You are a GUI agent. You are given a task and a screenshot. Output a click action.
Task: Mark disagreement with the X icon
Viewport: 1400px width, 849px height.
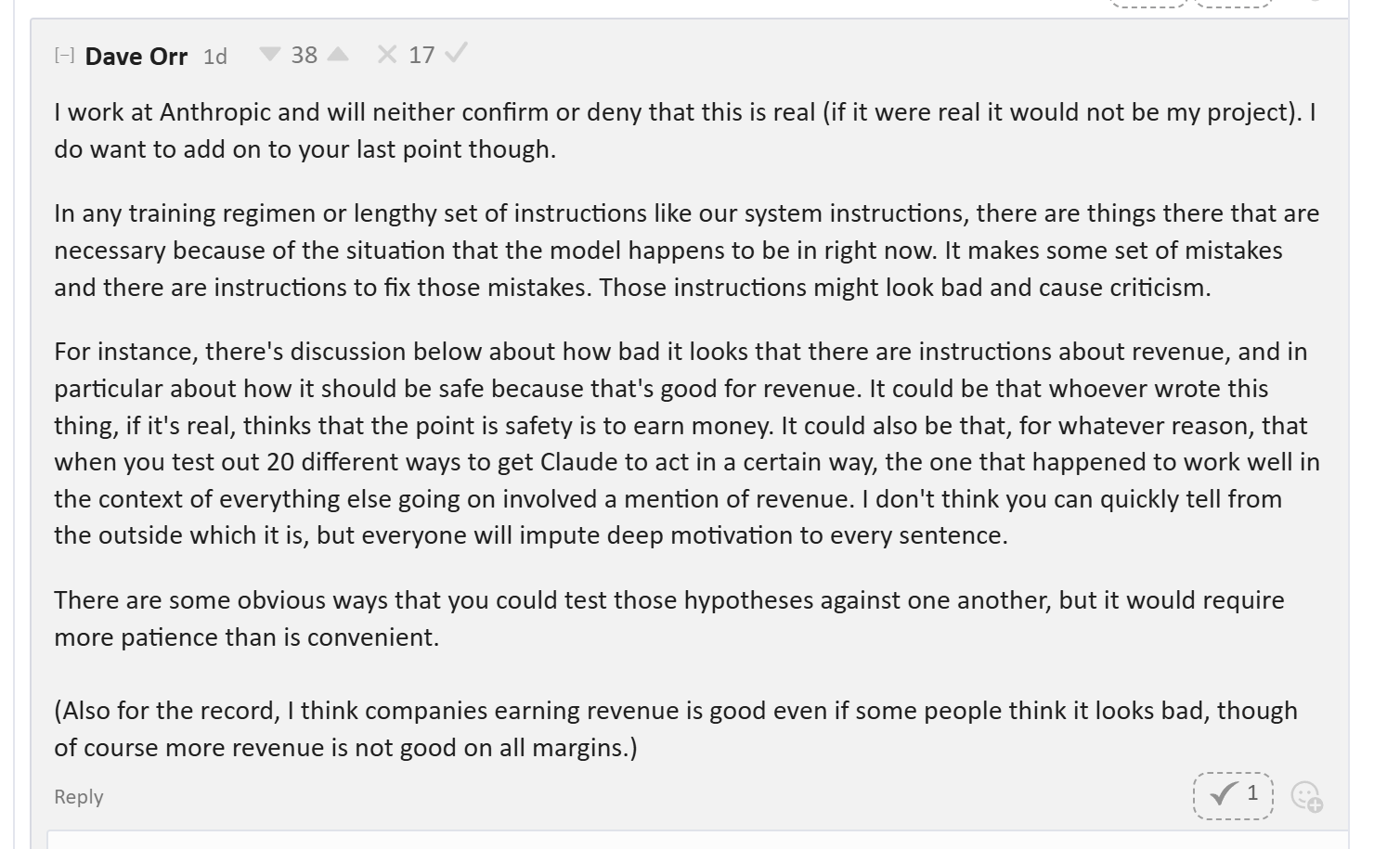click(x=386, y=55)
